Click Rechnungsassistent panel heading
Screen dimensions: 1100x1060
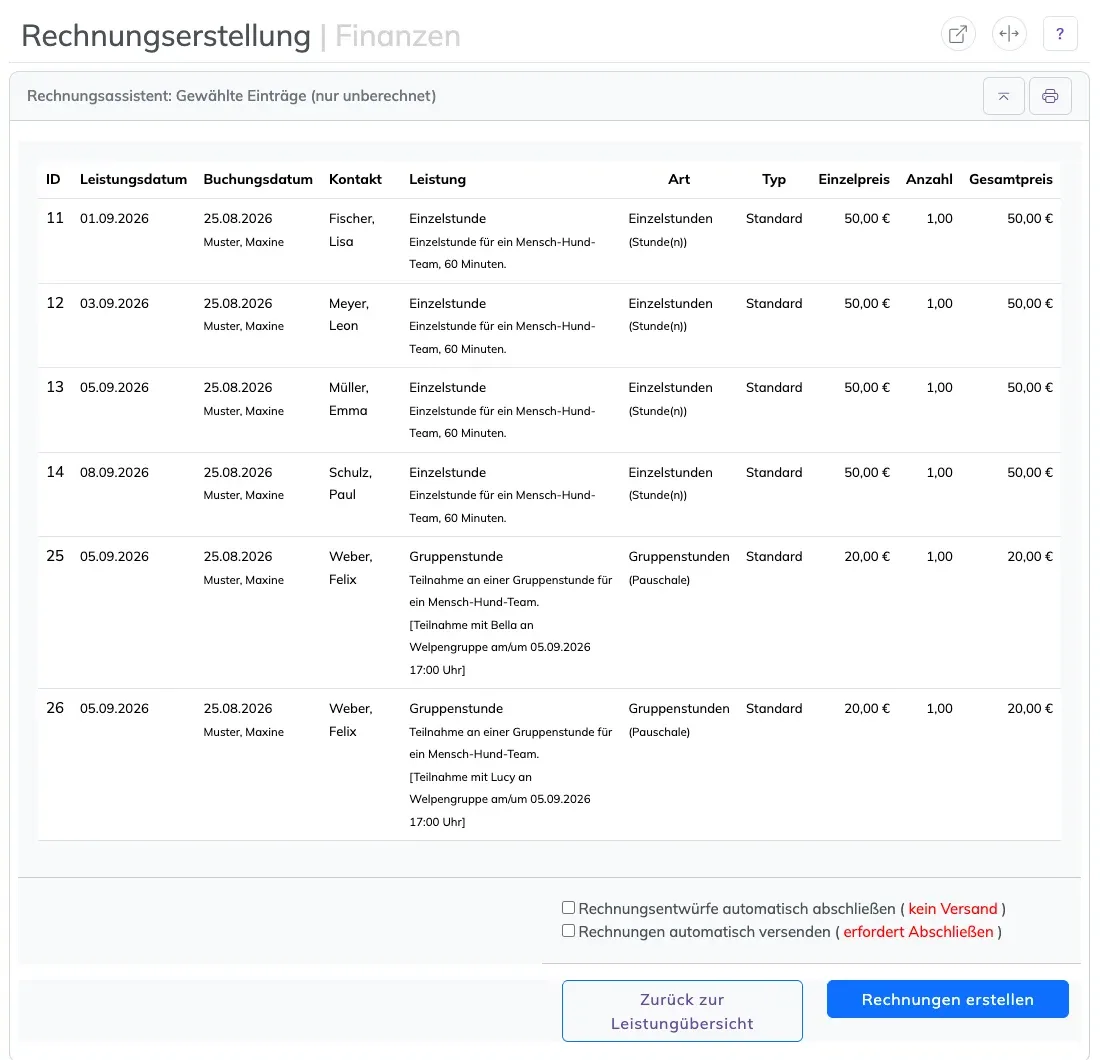232,96
